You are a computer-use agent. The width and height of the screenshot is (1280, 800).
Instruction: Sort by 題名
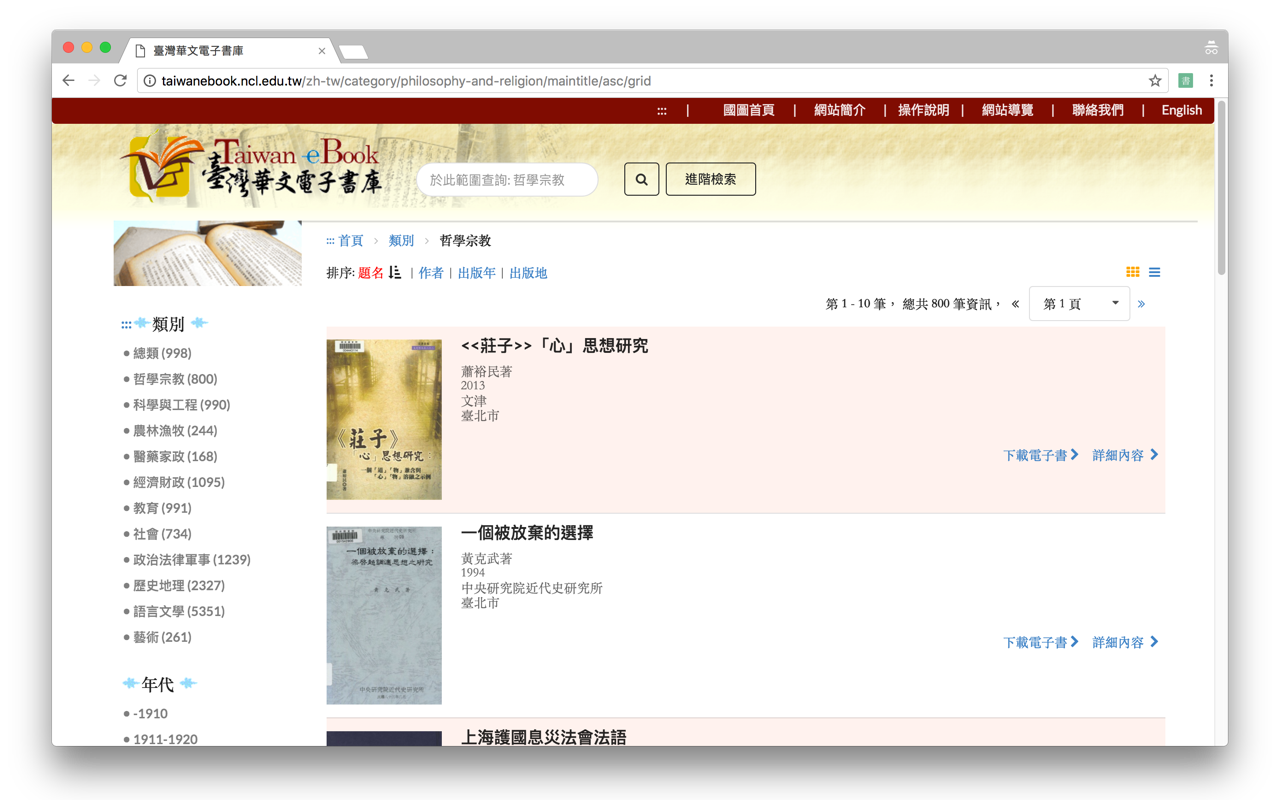tap(371, 273)
